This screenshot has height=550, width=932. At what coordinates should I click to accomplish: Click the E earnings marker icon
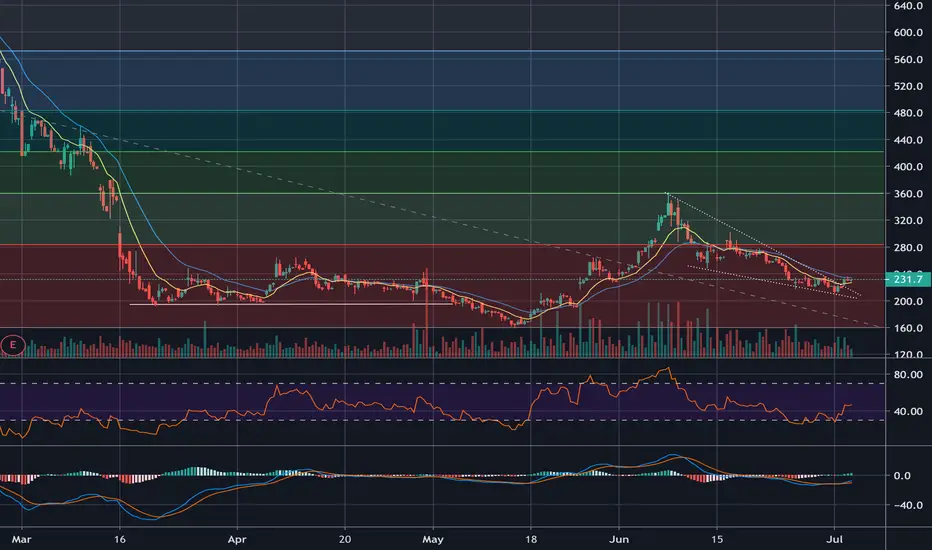click(x=12, y=345)
